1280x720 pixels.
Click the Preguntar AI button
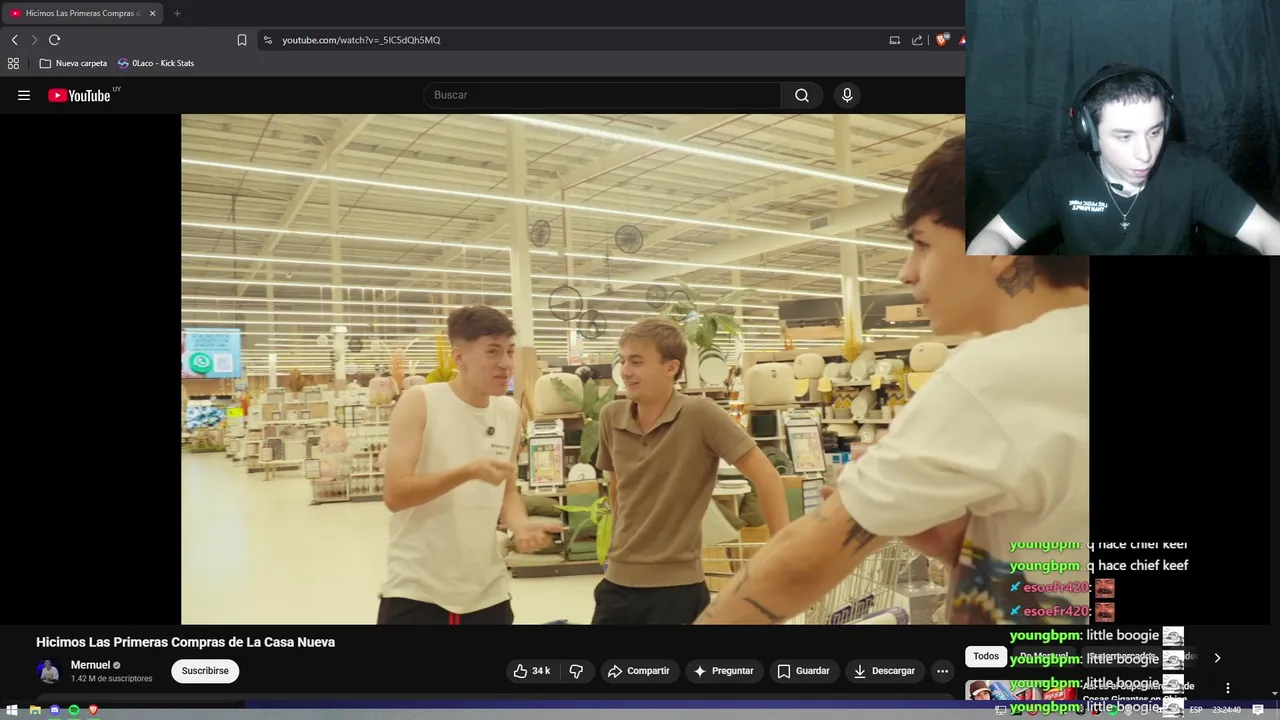point(724,671)
